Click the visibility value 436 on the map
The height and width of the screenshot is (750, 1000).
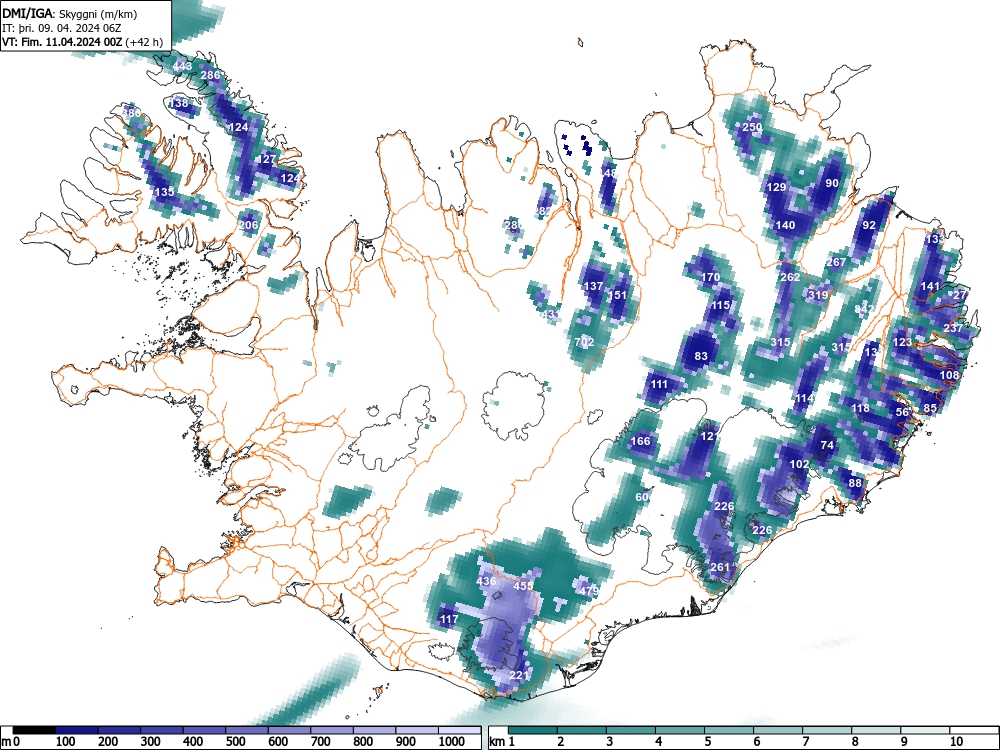point(485,582)
